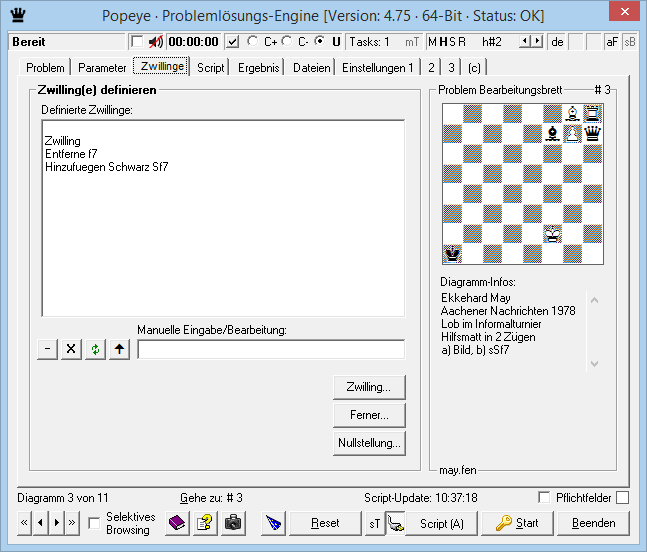Image resolution: width=647 pixels, height=552 pixels.
Task: Click the Beenden button
Action: click(x=593, y=523)
